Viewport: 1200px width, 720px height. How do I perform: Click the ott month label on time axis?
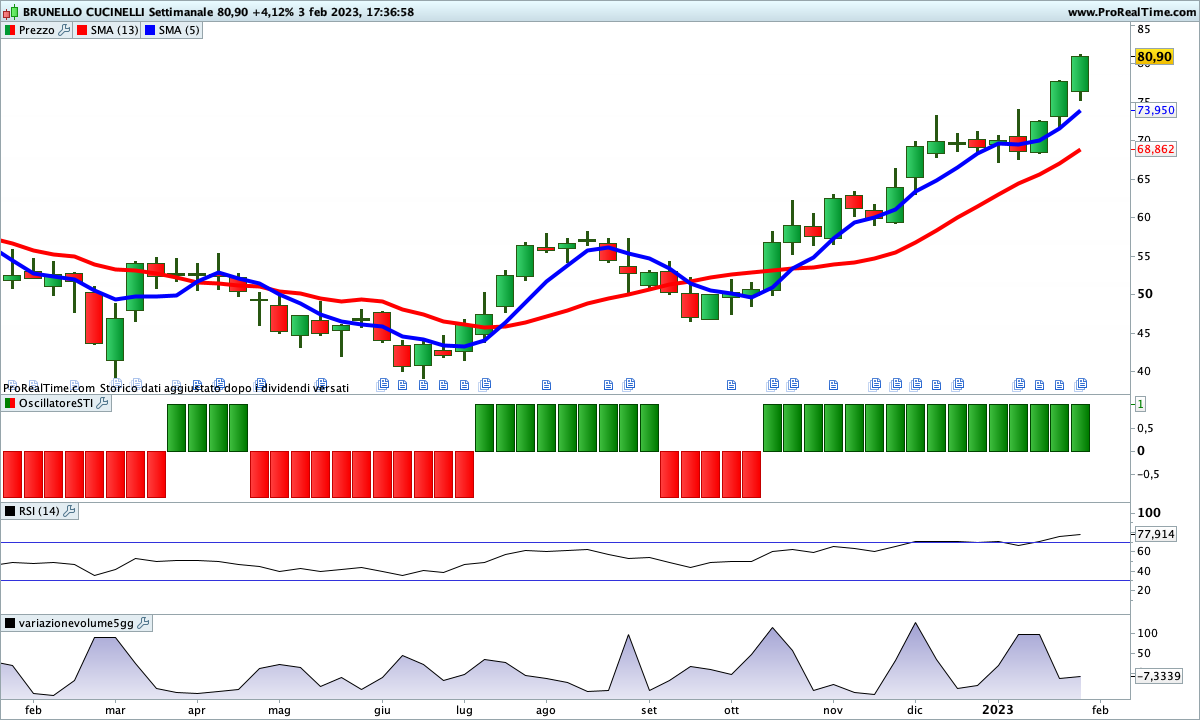click(x=731, y=709)
